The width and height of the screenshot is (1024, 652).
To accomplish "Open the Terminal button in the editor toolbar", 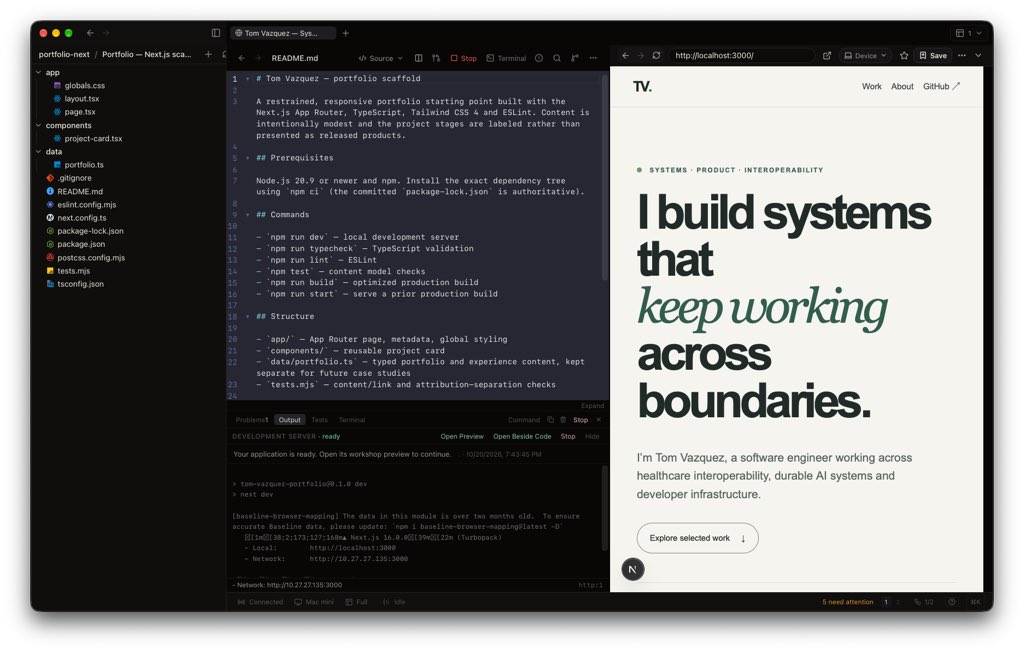I will click(x=506, y=58).
